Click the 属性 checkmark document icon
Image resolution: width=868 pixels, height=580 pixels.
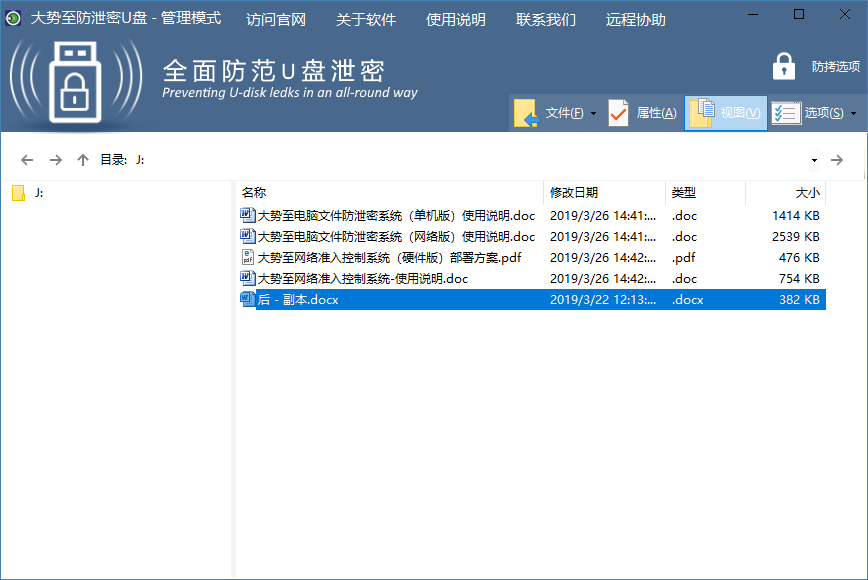(x=618, y=113)
